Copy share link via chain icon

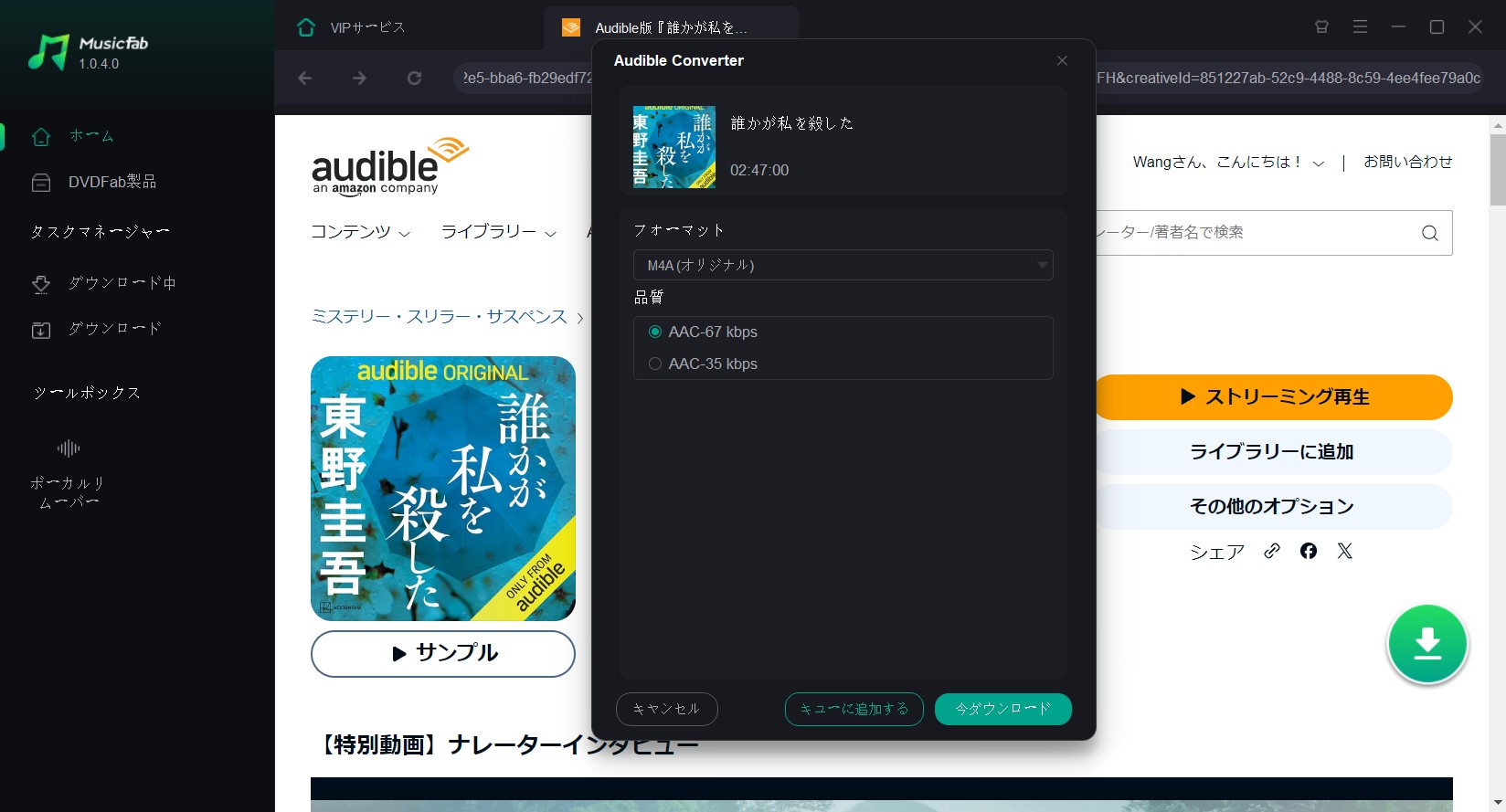[x=1272, y=551]
